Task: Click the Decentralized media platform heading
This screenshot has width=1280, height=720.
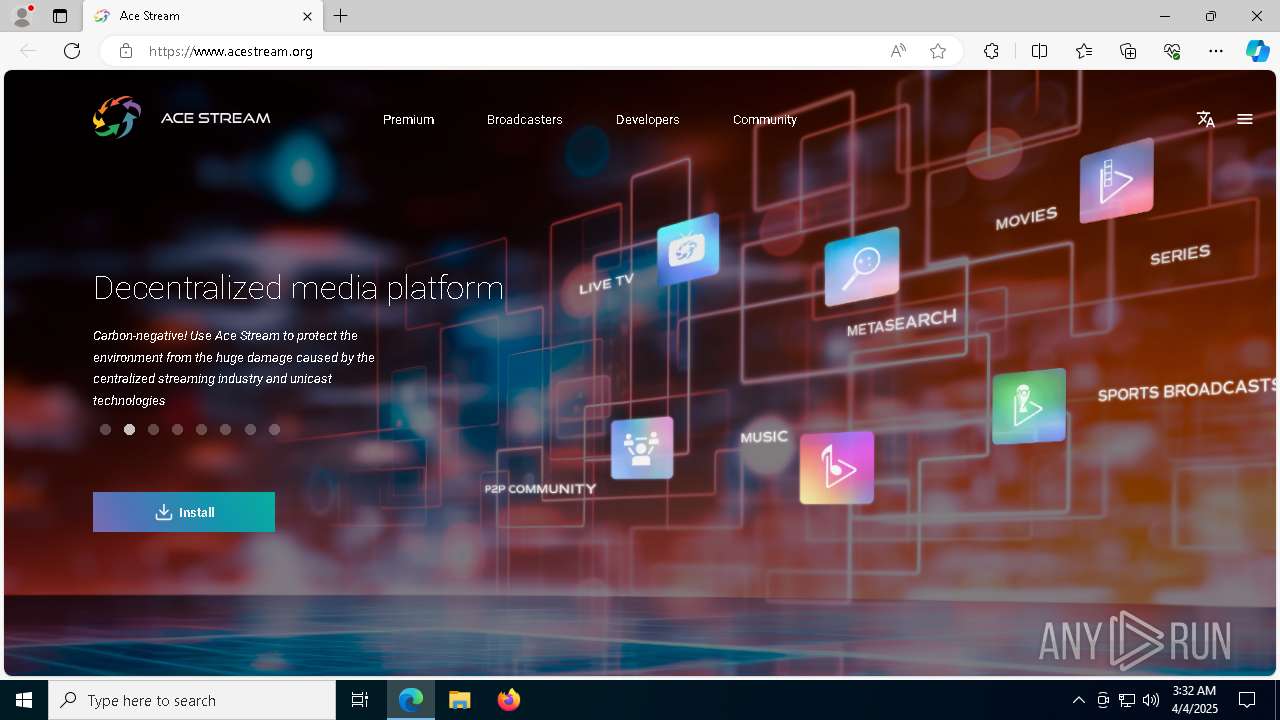Action: pos(298,288)
